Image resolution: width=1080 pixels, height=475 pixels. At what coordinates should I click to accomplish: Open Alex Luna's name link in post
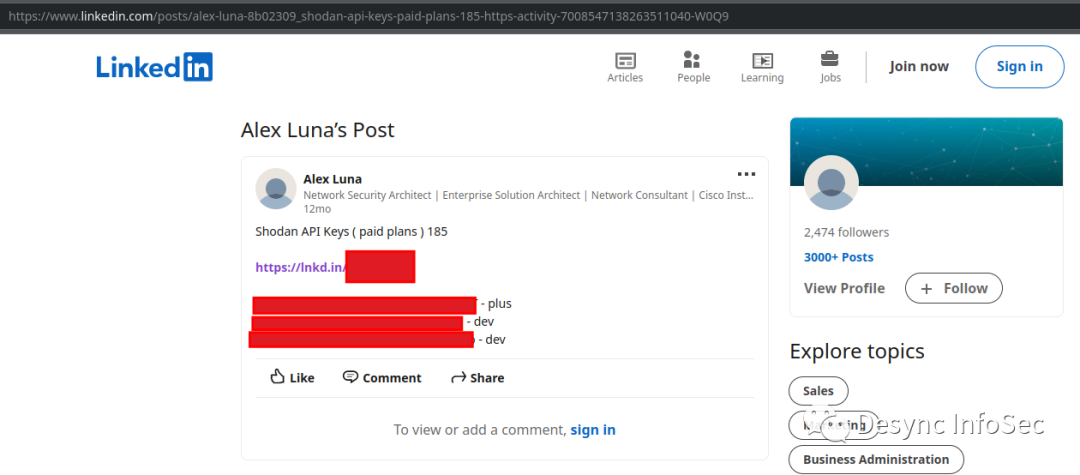332,179
